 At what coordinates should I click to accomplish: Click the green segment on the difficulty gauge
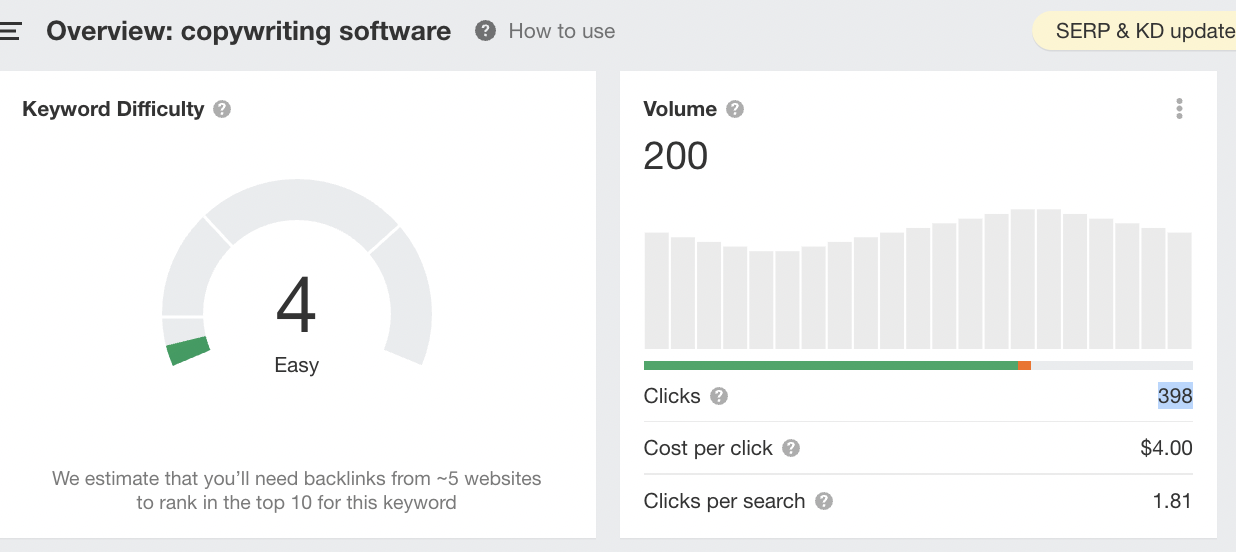[188, 350]
